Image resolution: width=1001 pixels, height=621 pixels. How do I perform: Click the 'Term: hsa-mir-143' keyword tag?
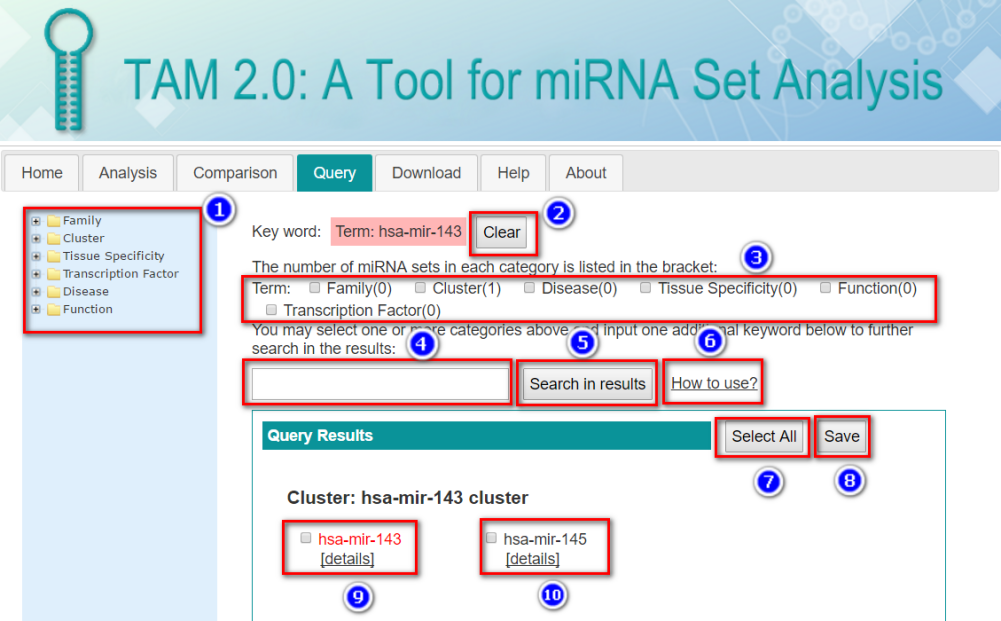click(x=398, y=232)
